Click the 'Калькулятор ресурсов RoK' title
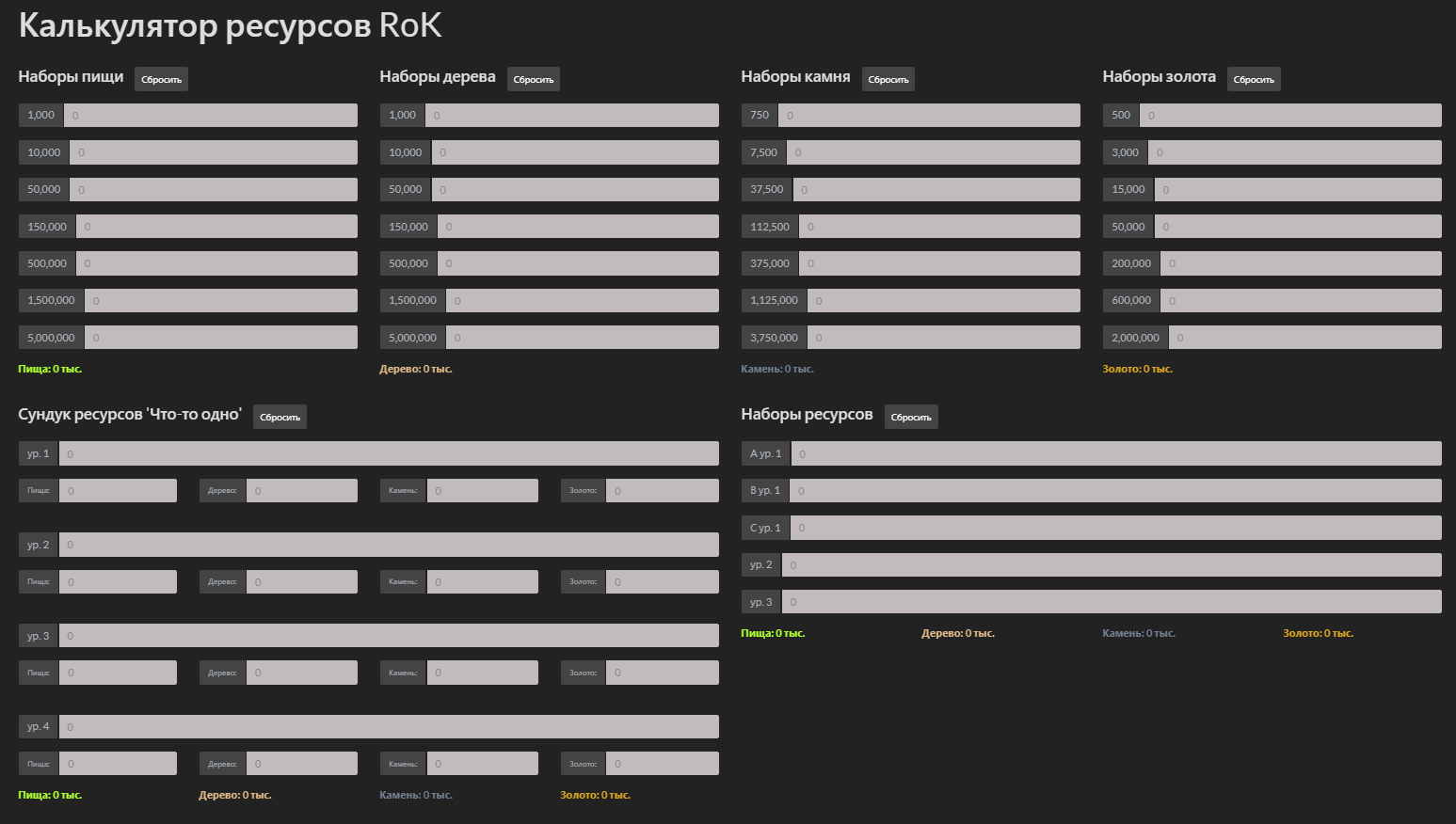The image size is (1456, 824). (x=230, y=25)
